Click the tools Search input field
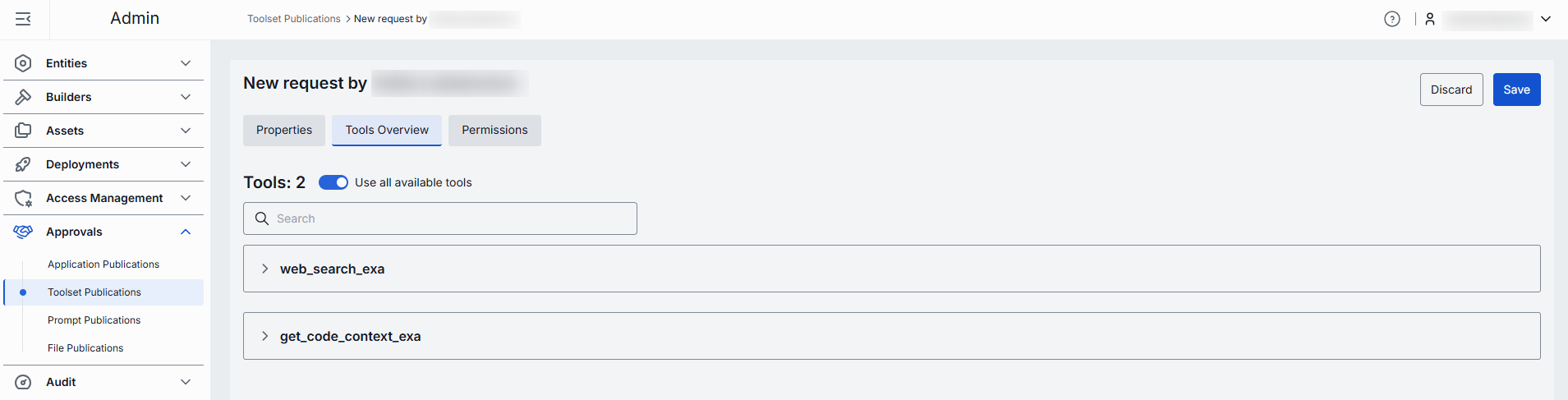This screenshot has height=400, width=1568. pos(452,218)
